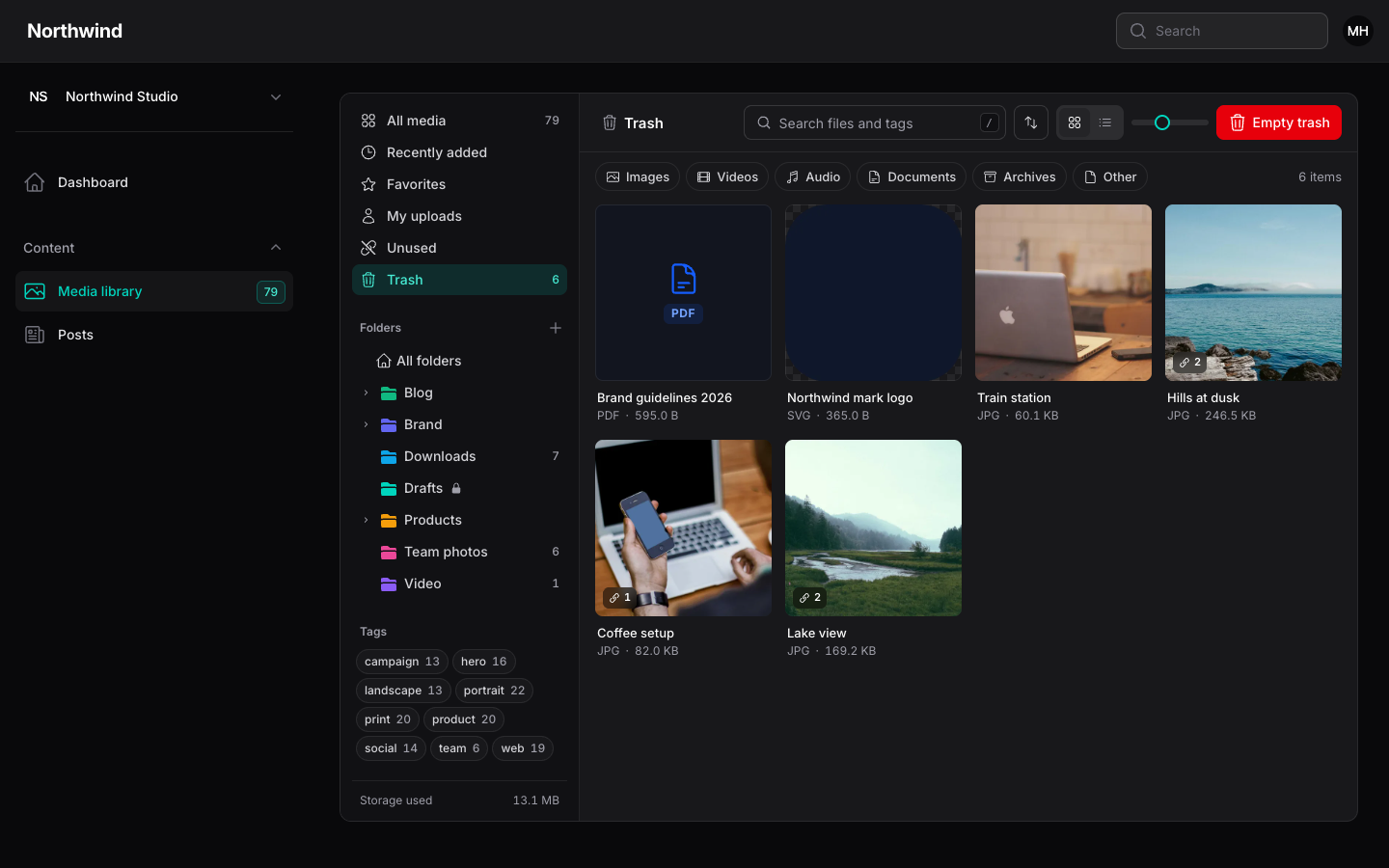
Task: Filter by Other type
Action: [1110, 176]
